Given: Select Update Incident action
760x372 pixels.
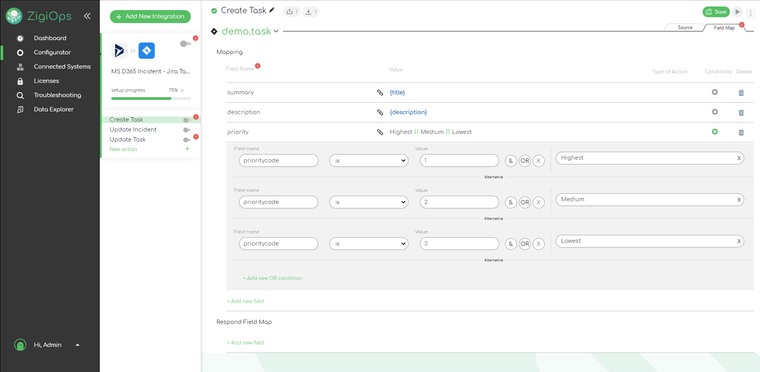Looking at the screenshot, I should 133,129.
